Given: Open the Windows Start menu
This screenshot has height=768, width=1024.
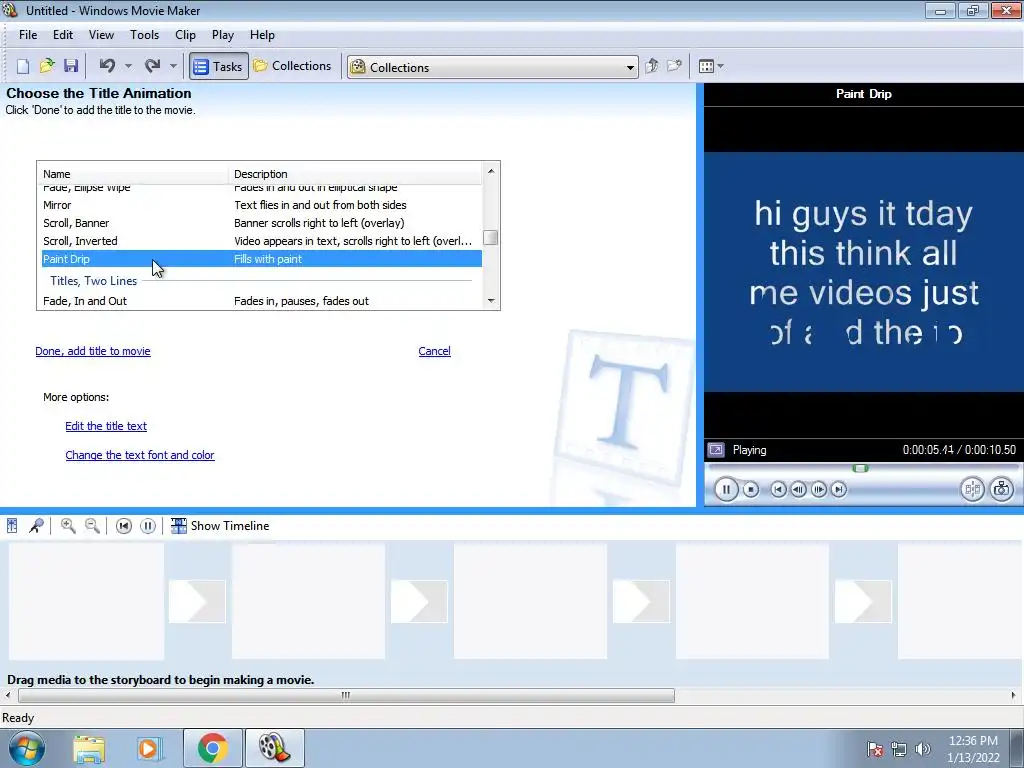Looking at the screenshot, I should coord(27,748).
